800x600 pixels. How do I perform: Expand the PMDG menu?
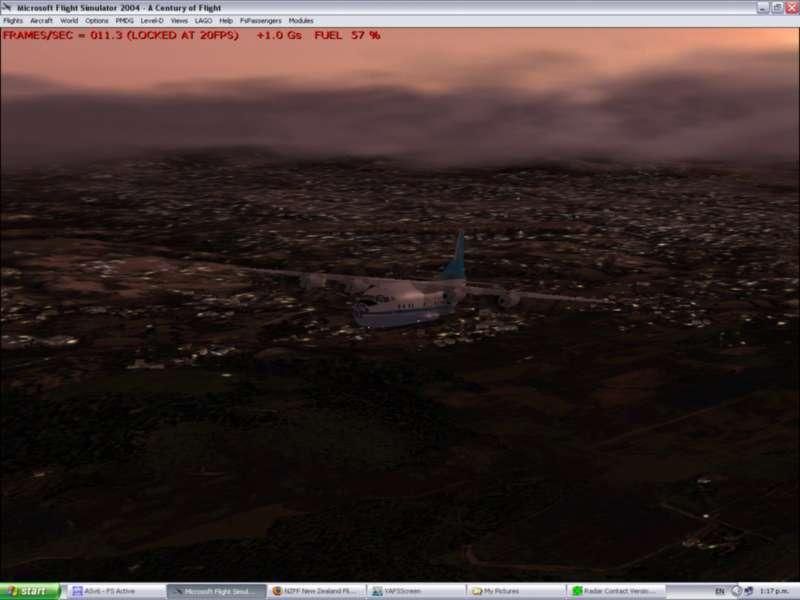click(124, 20)
